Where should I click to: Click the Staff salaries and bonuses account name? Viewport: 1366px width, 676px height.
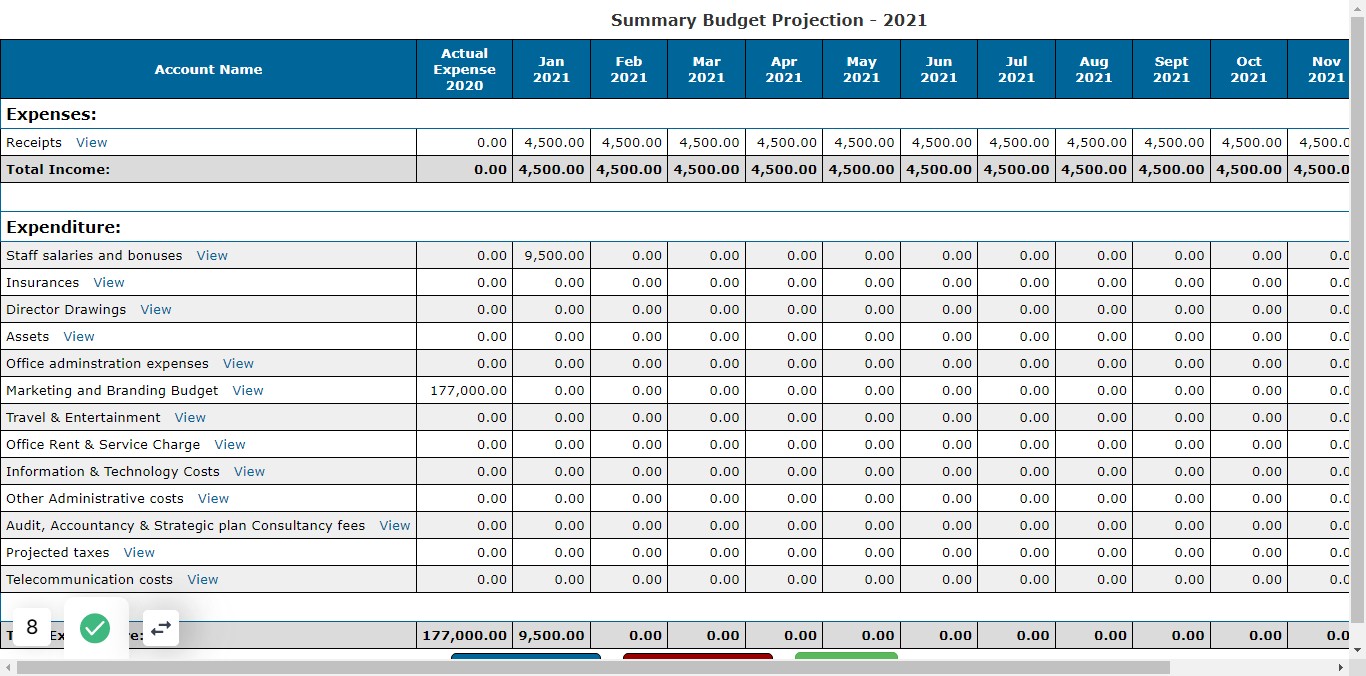(94, 256)
